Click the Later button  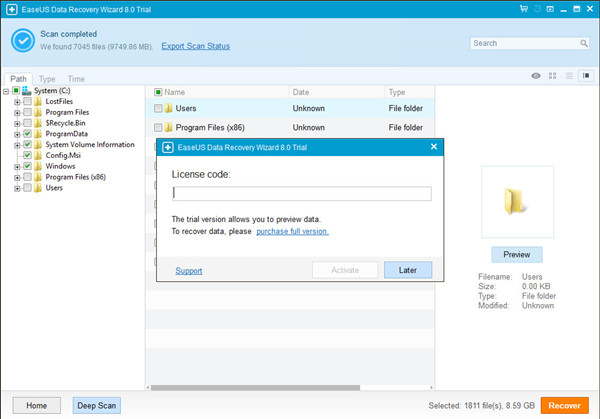(x=408, y=270)
